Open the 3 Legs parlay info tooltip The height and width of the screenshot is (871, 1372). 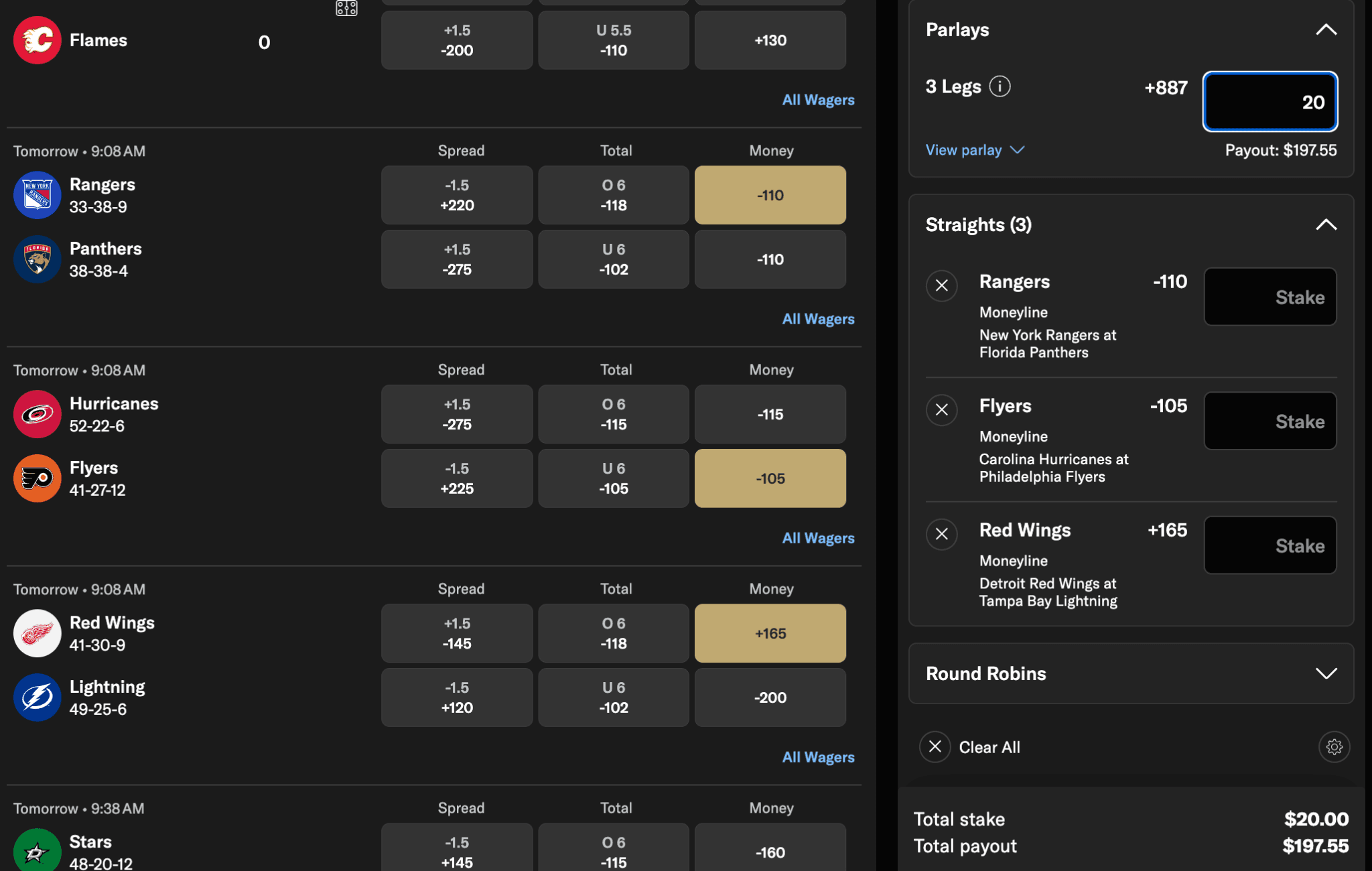point(1000,86)
